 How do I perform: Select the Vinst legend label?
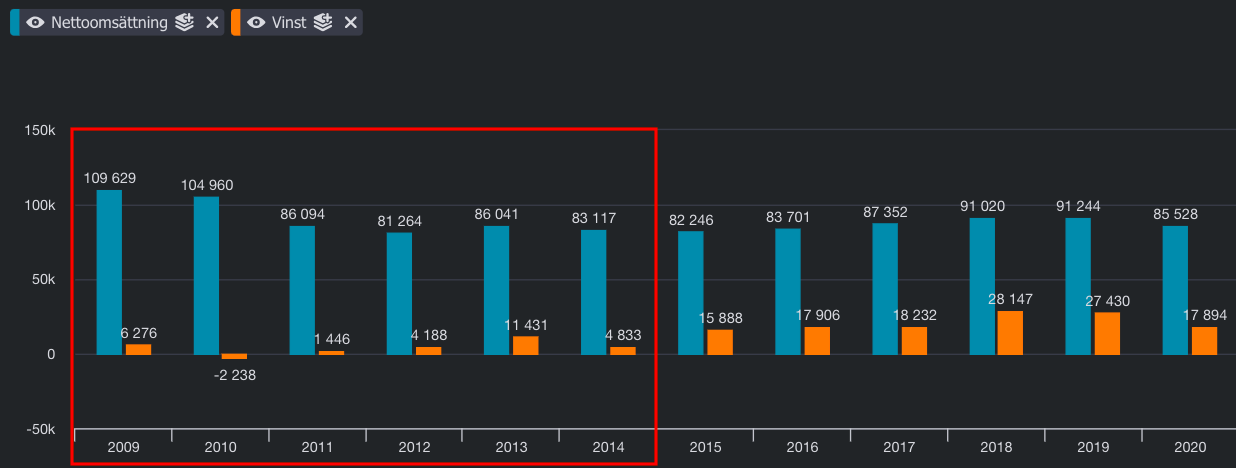tap(289, 22)
